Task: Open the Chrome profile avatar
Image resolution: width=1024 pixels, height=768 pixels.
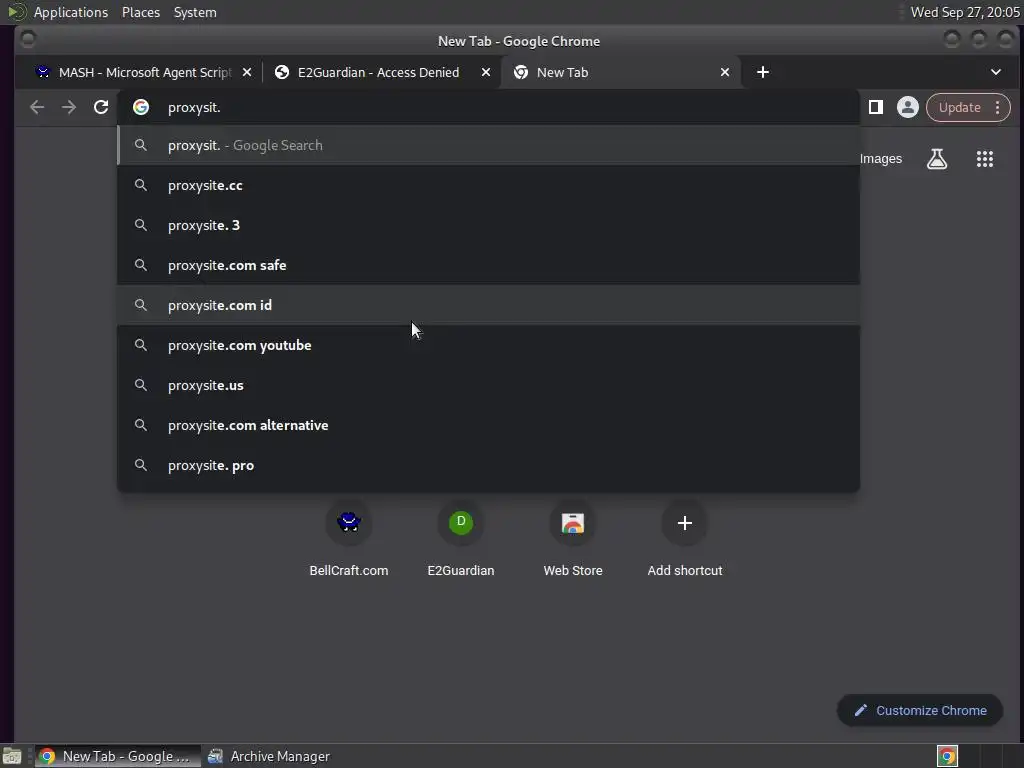Action: pos(907,107)
